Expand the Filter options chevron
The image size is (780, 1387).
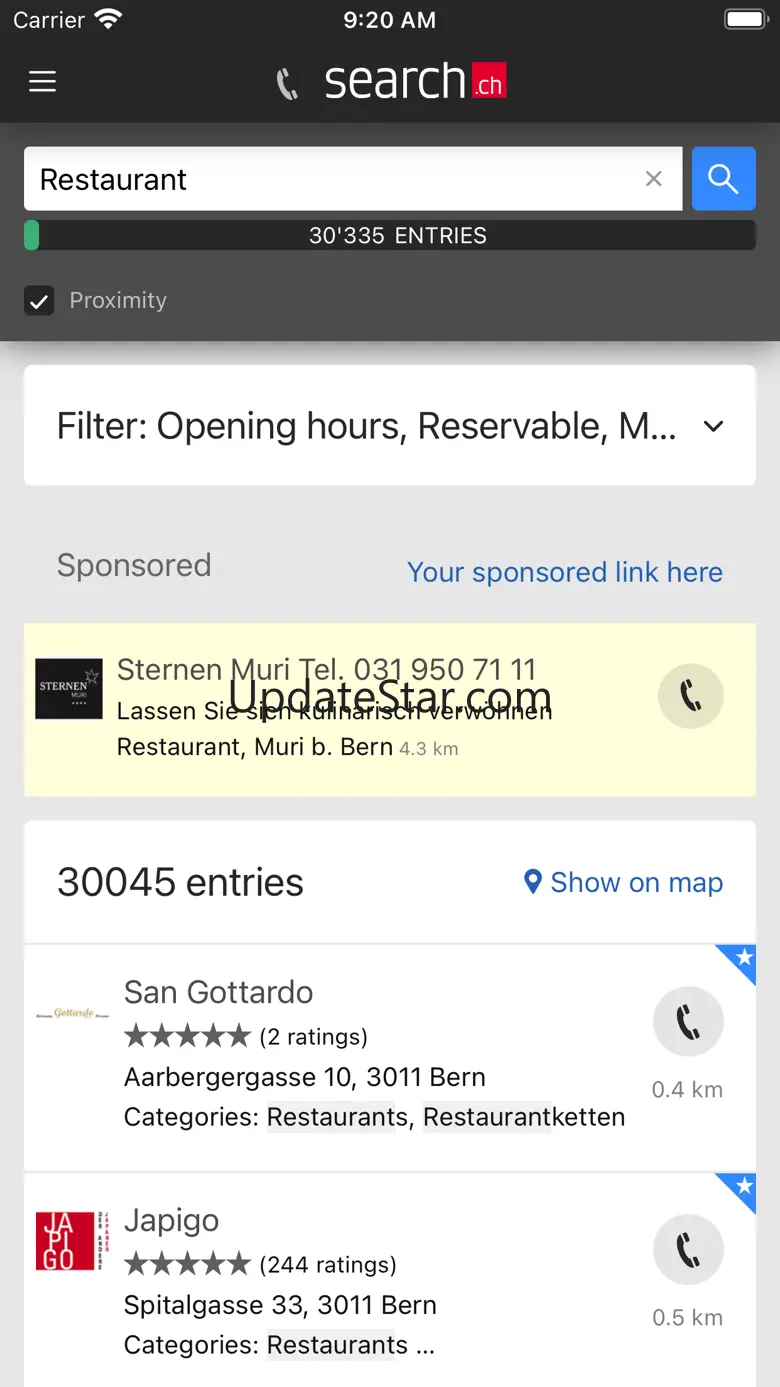click(x=713, y=427)
